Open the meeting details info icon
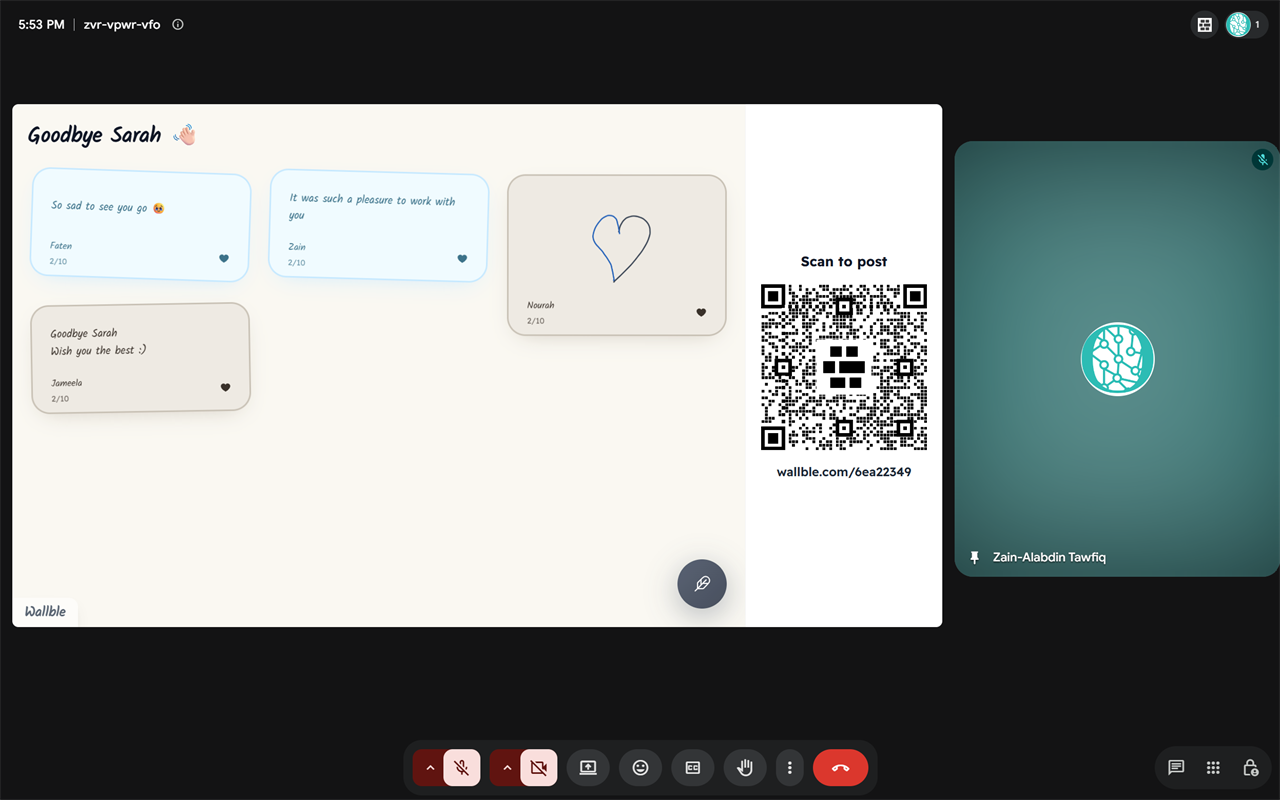1280x800 pixels. click(x=178, y=25)
